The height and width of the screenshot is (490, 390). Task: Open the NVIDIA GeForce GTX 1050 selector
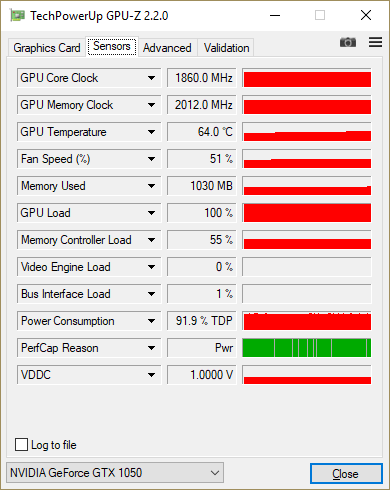coord(115,473)
